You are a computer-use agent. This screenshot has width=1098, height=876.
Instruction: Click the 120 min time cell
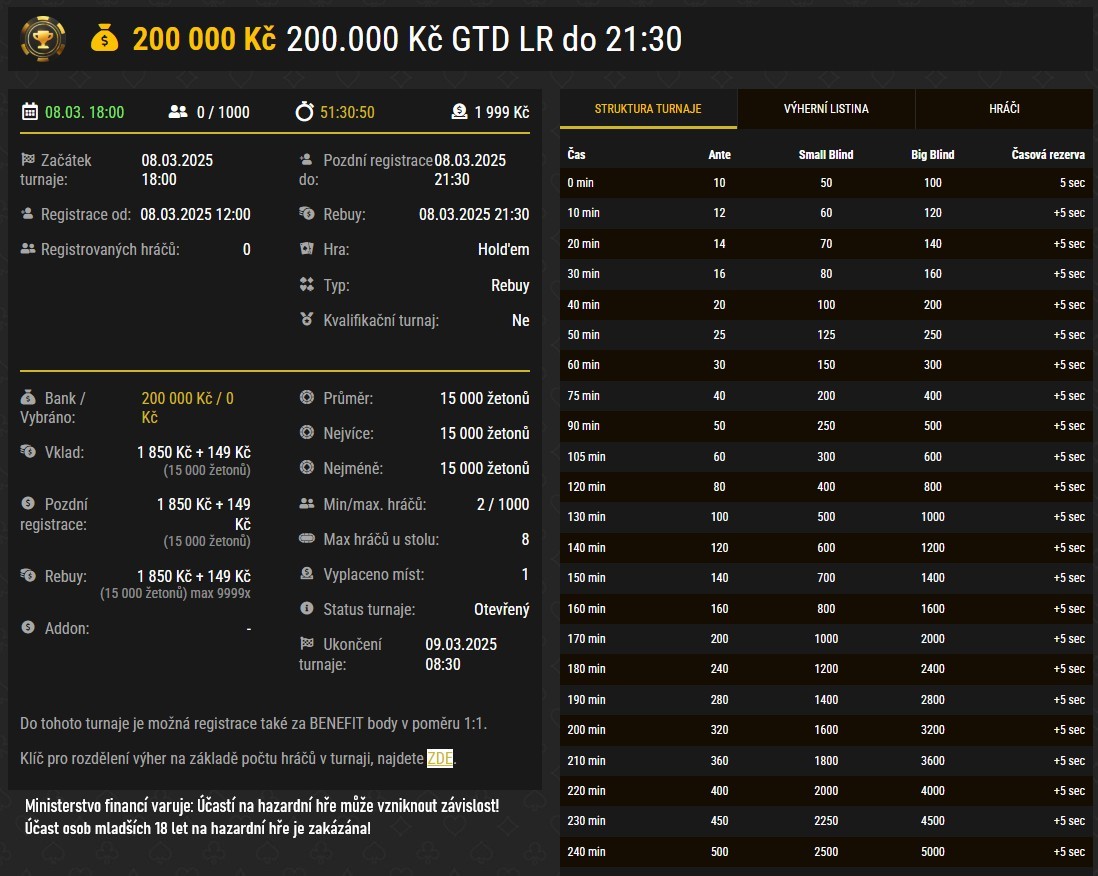[586, 487]
